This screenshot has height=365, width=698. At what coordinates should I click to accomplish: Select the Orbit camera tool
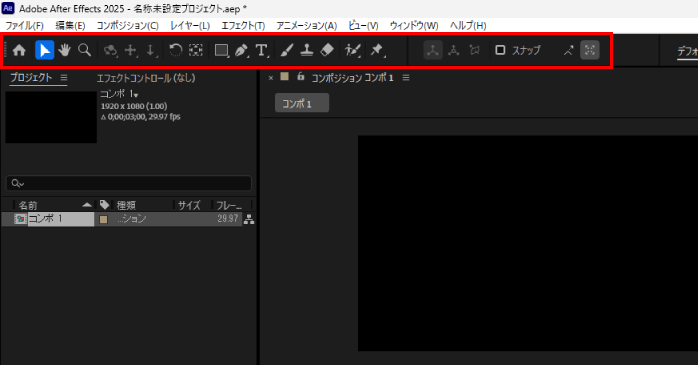click(110, 50)
